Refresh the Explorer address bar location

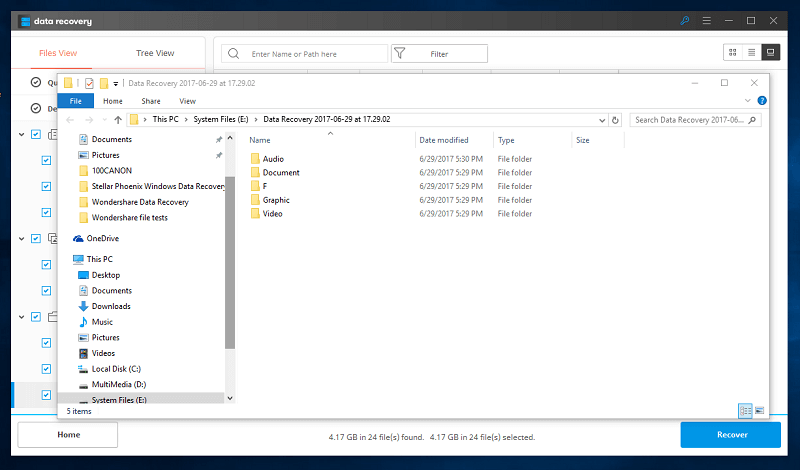coord(615,120)
